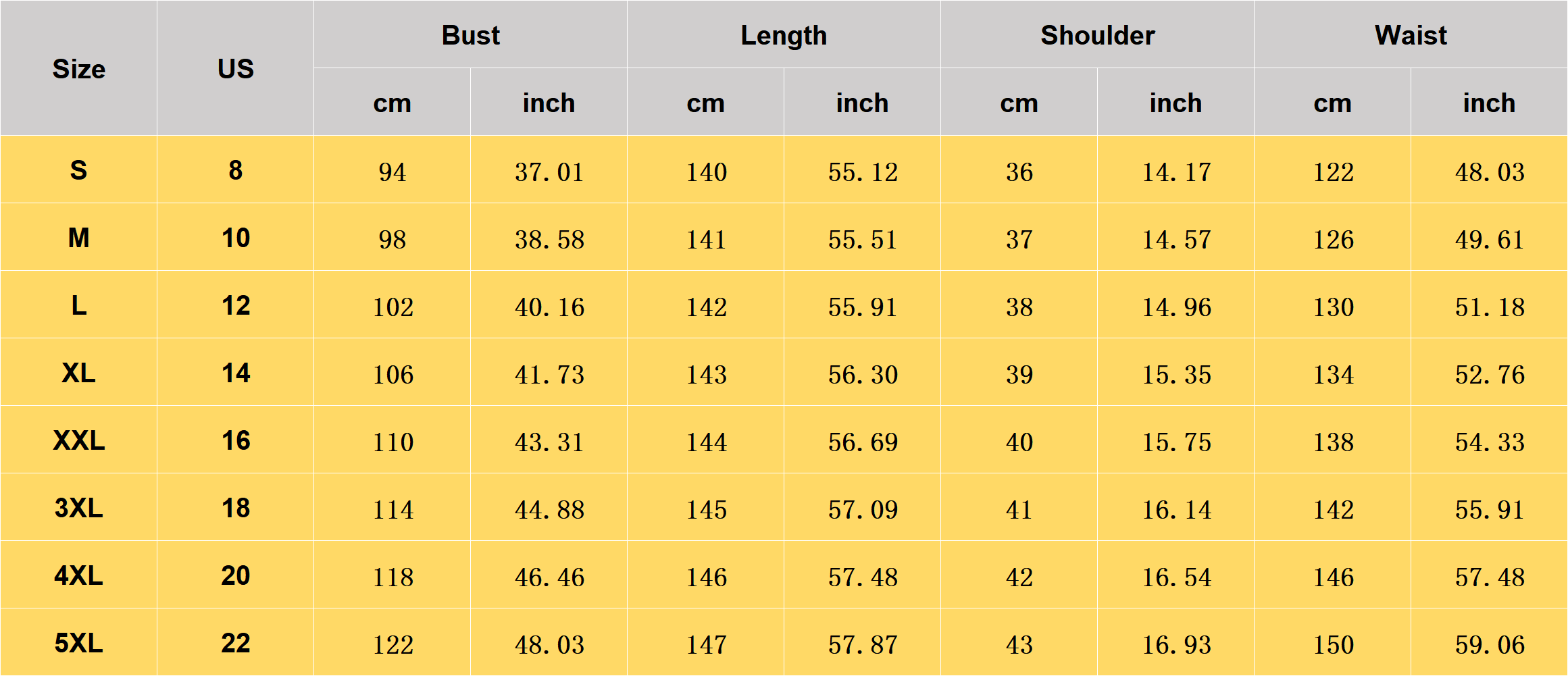This screenshot has height=676, width=1568.
Task: Select the Shoulder header cell
Action: tap(1097, 34)
